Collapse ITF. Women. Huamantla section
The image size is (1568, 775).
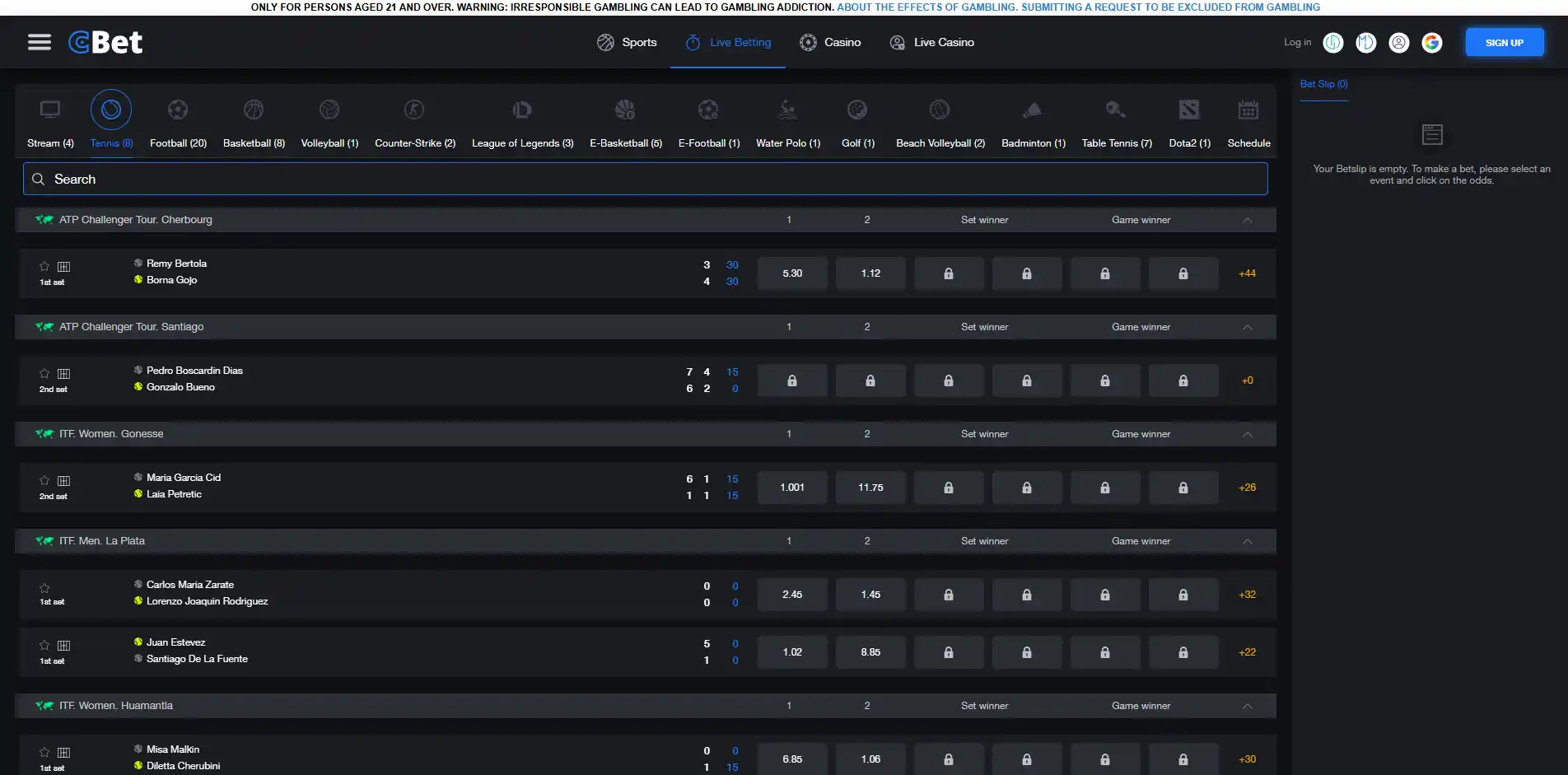coord(1248,706)
